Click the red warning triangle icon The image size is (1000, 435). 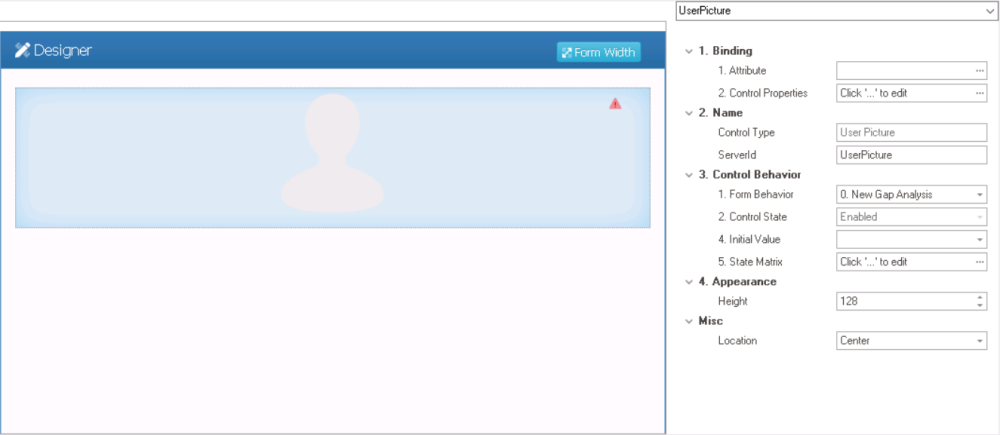[x=615, y=103]
